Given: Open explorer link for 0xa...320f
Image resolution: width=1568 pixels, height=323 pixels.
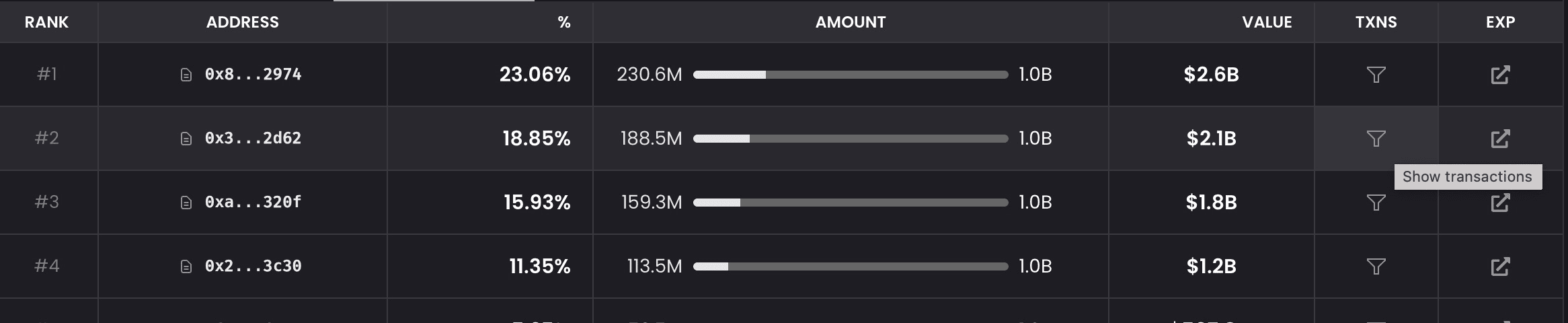Looking at the screenshot, I should click(1500, 203).
